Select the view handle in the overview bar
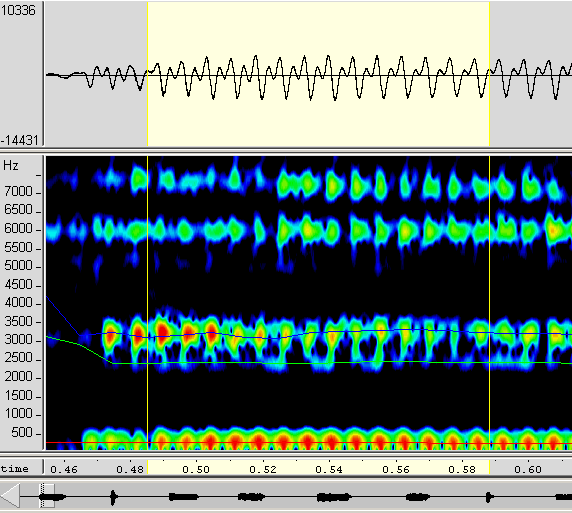The image size is (572, 513). click(47, 495)
